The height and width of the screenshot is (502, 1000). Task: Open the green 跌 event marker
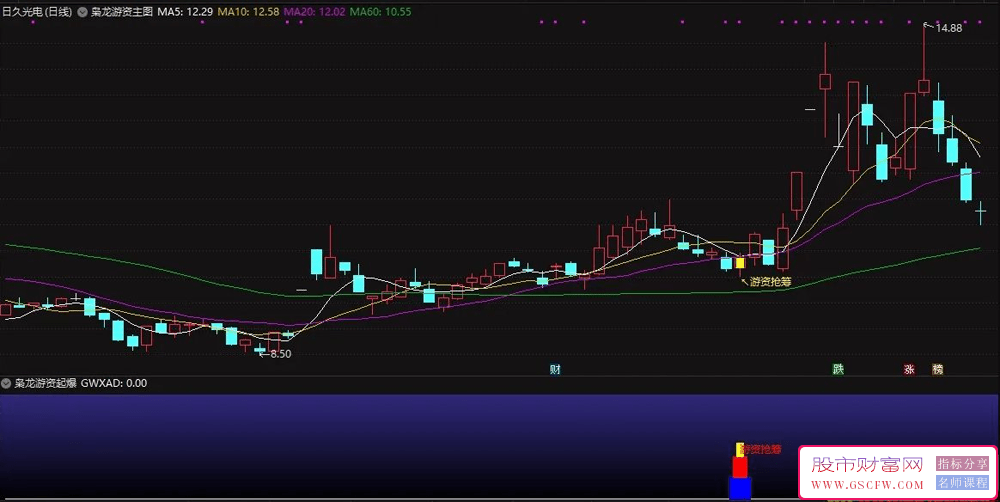pos(838,369)
